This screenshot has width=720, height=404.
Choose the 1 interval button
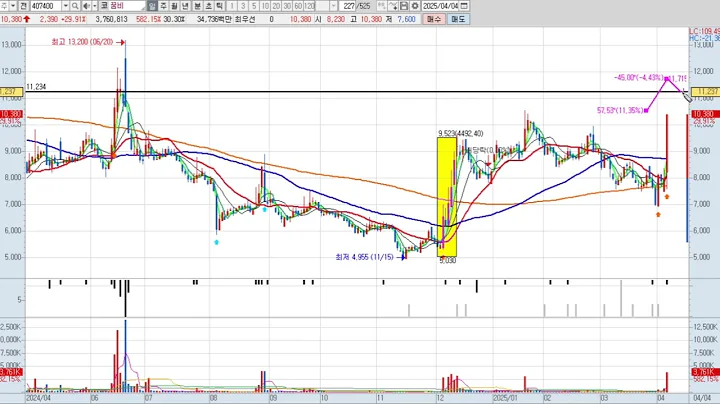coord(232,6)
